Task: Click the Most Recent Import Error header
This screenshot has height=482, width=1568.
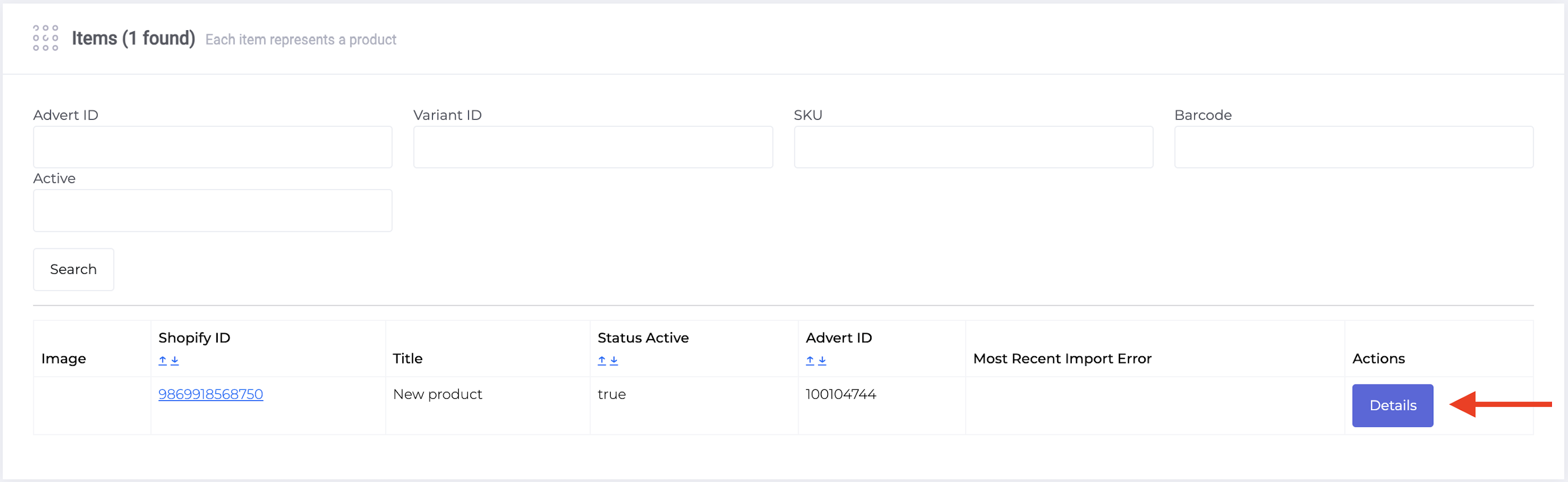Action: (x=1062, y=358)
